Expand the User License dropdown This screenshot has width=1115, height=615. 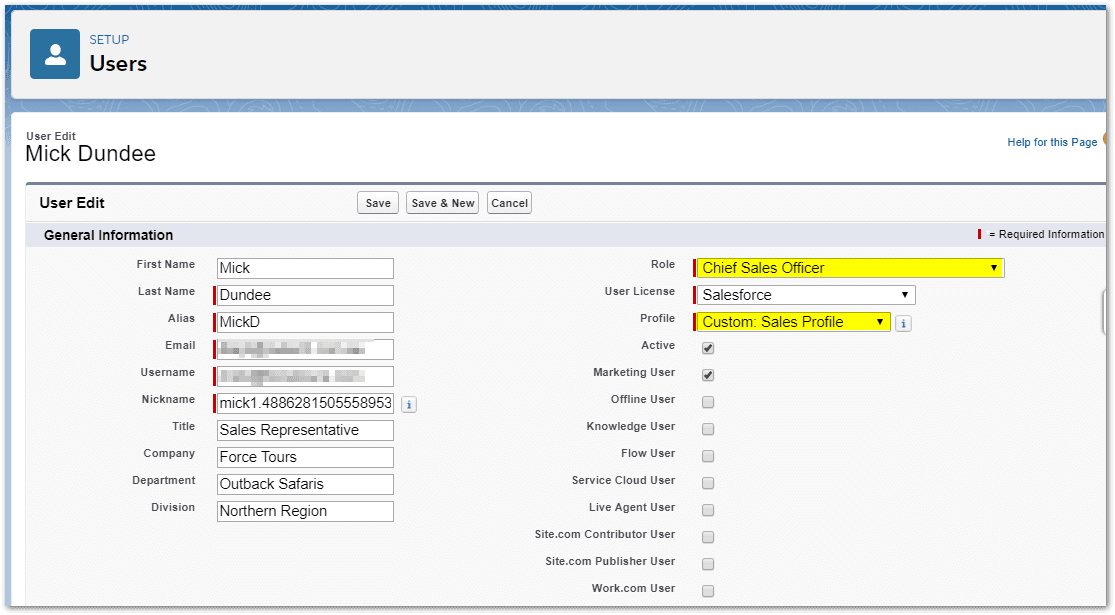(806, 295)
